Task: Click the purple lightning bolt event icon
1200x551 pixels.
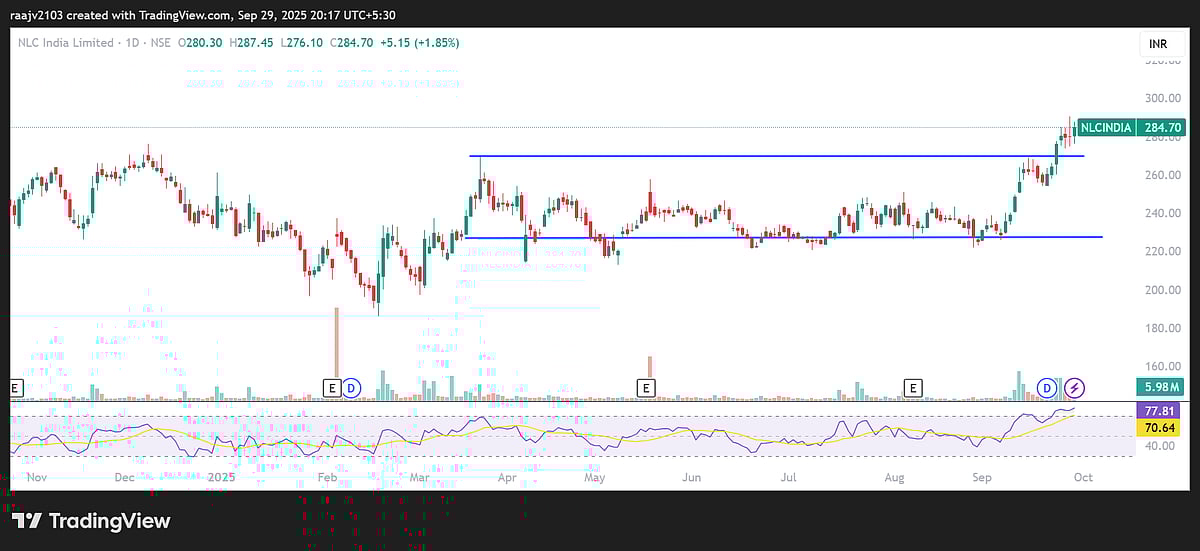Action: tap(1074, 386)
